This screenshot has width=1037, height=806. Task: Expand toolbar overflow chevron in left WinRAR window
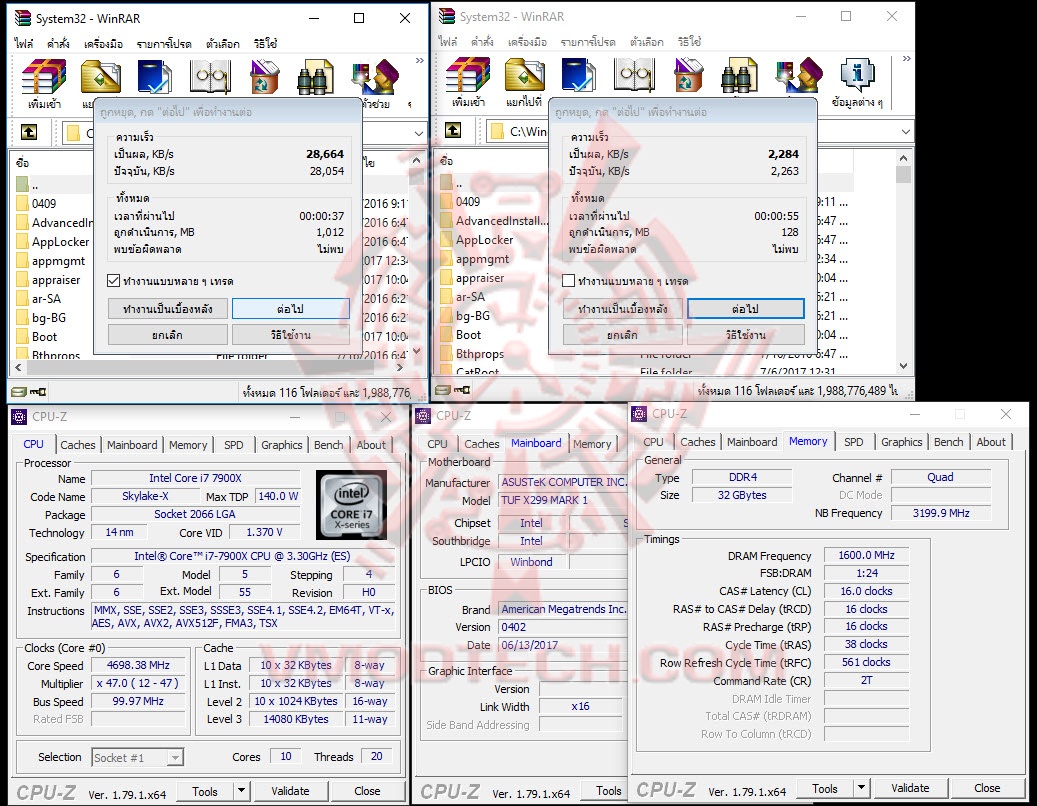pyautogui.click(x=419, y=61)
